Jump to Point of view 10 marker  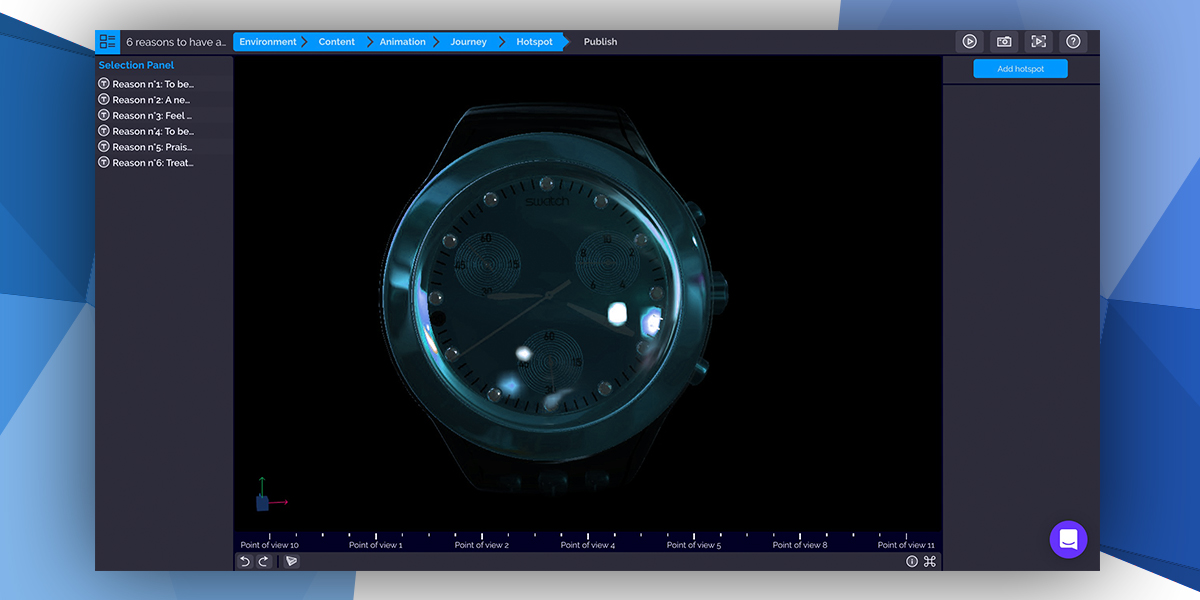click(x=269, y=545)
